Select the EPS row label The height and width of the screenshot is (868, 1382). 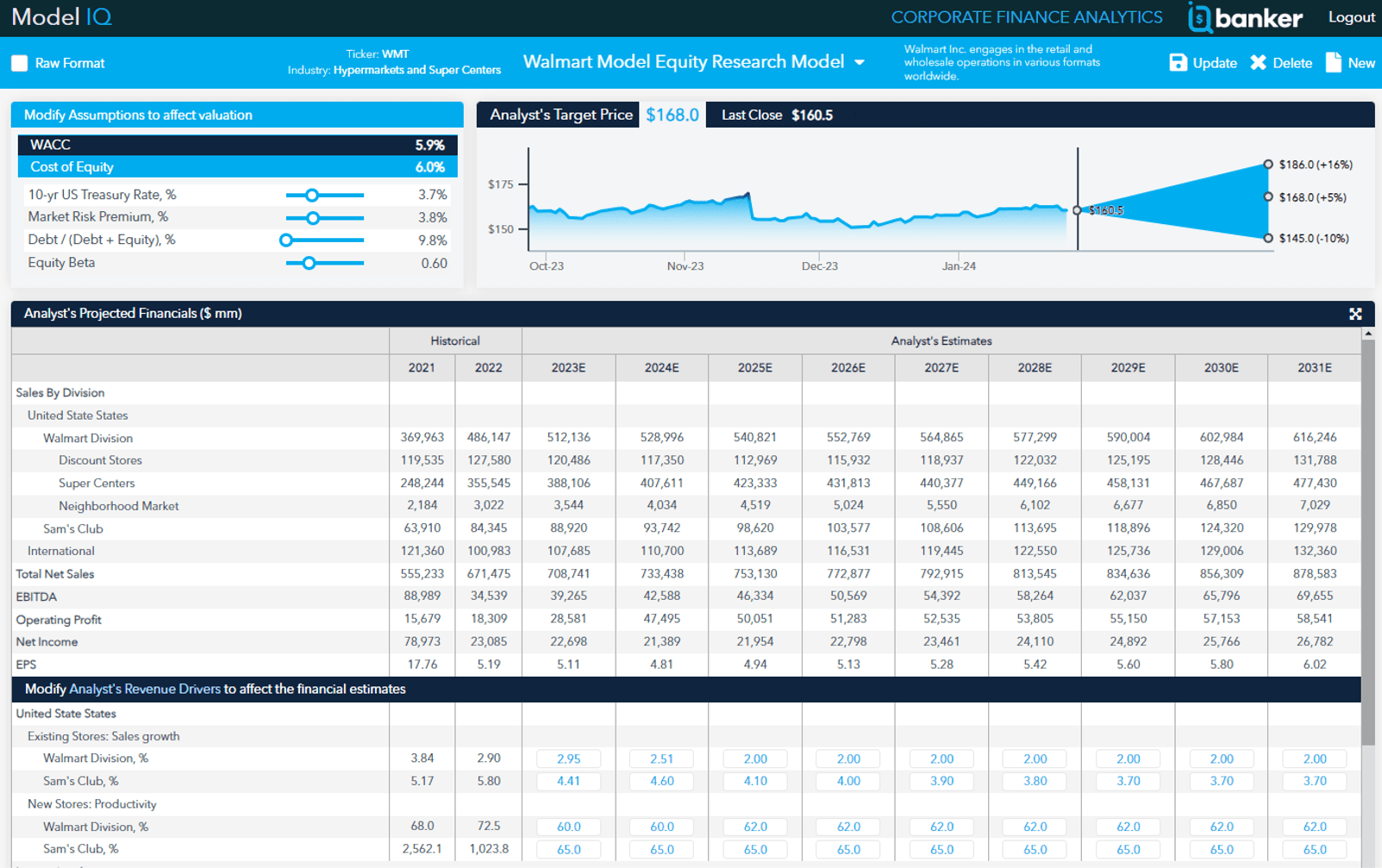[x=26, y=665]
